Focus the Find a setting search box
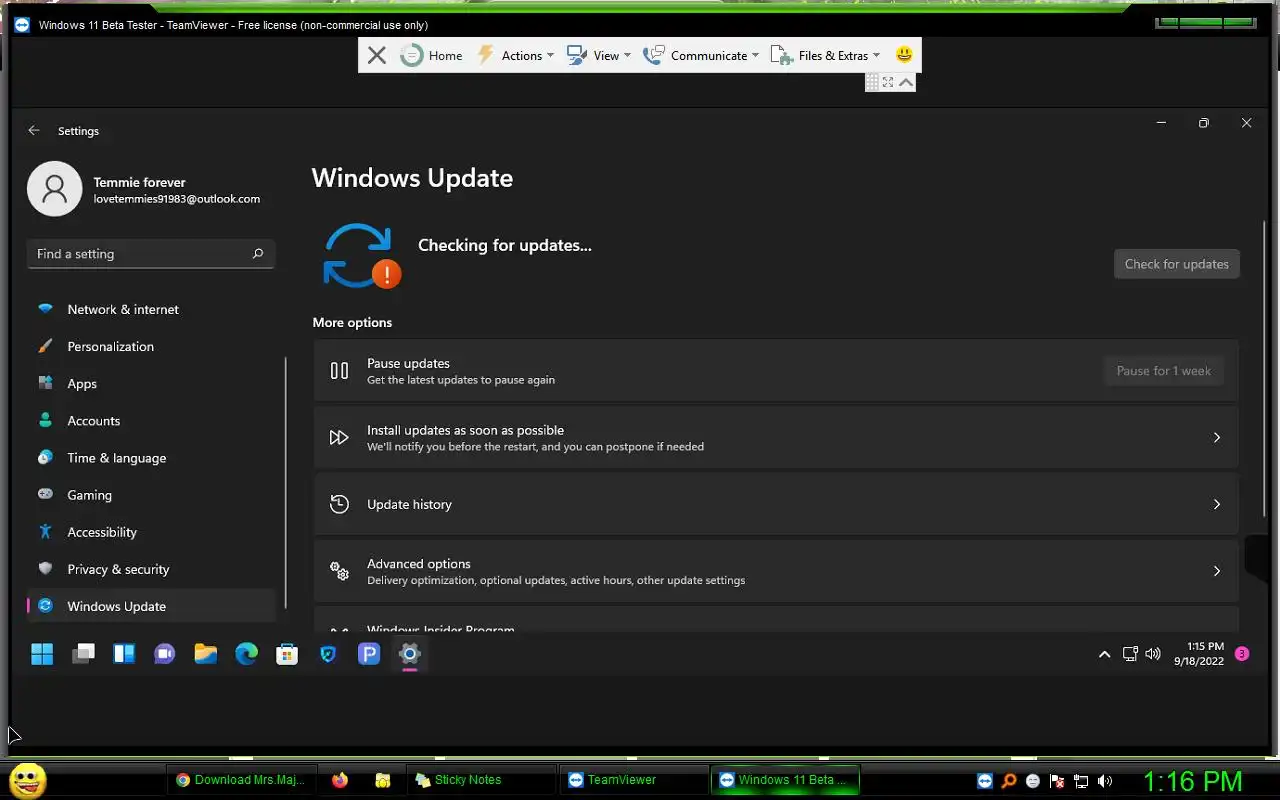1280x800 pixels. pyautogui.click(x=151, y=254)
